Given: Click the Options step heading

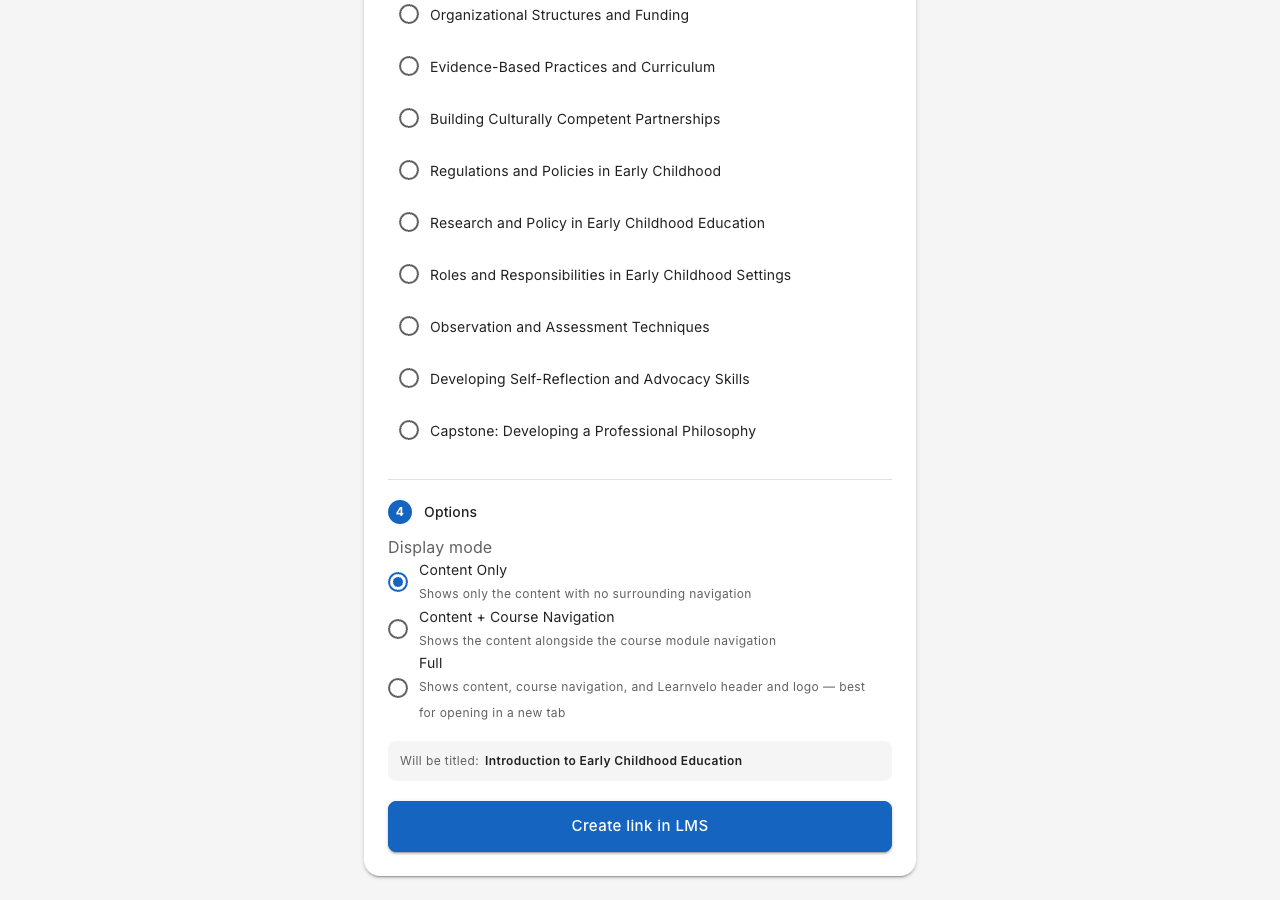Looking at the screenshot, I should pyautogui.click(x=450, y=512).
